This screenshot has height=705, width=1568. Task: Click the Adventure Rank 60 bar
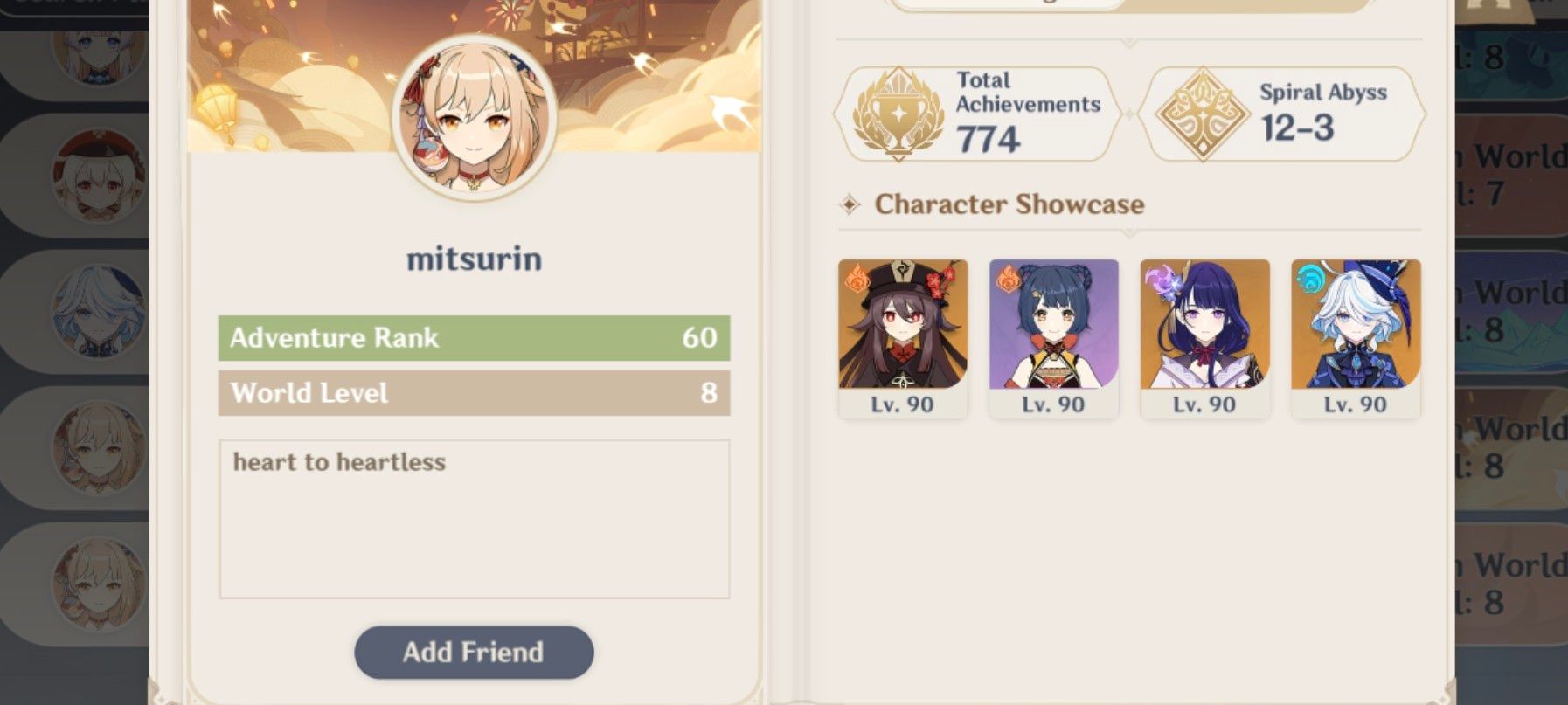(474, 338)
